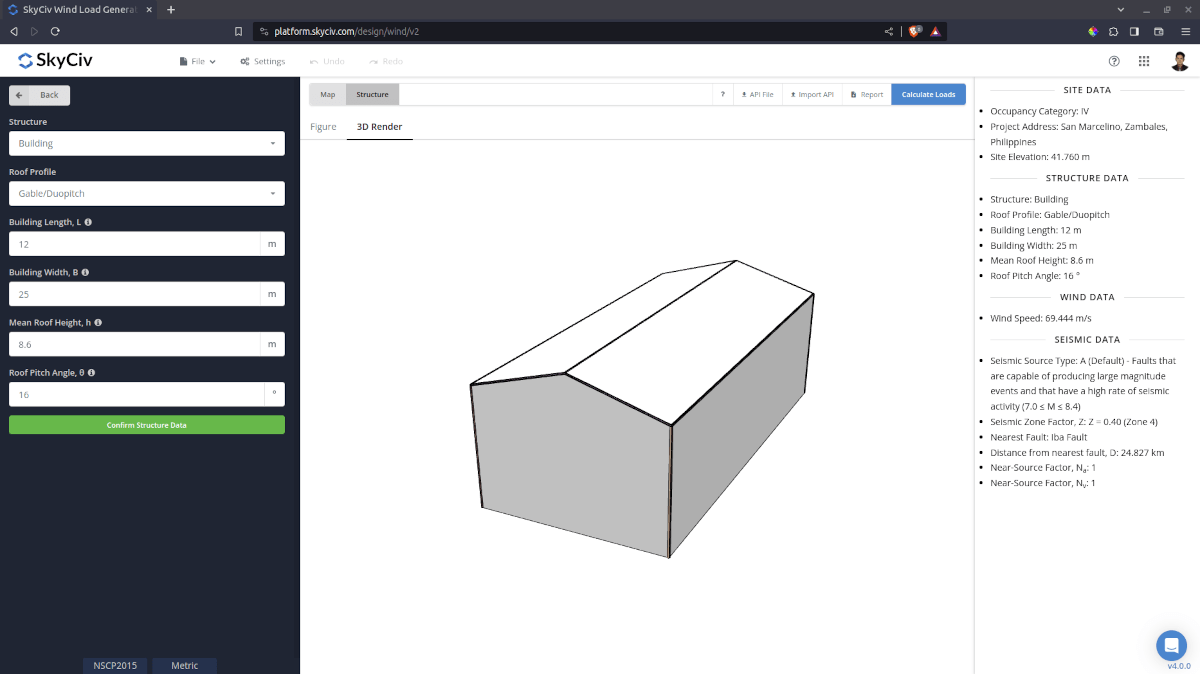Click the user profile avatar
The height and width of the screenshot is (674, 1200).
(x=1179, y=61)
